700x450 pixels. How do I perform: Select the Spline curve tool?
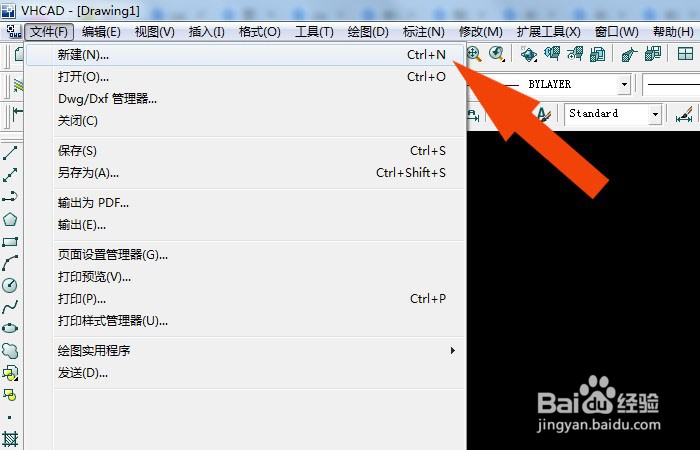[x=10, y=307]
